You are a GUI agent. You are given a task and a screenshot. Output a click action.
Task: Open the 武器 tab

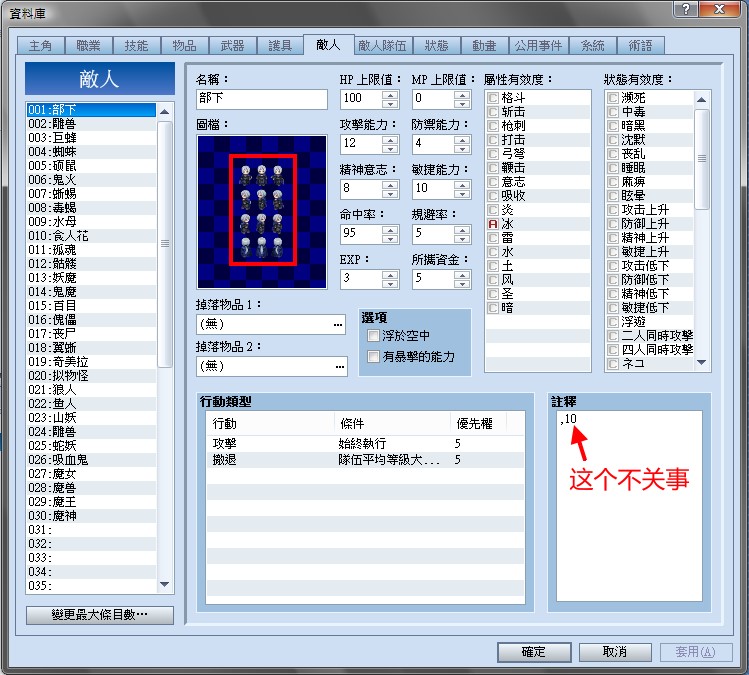click(232, 46)
